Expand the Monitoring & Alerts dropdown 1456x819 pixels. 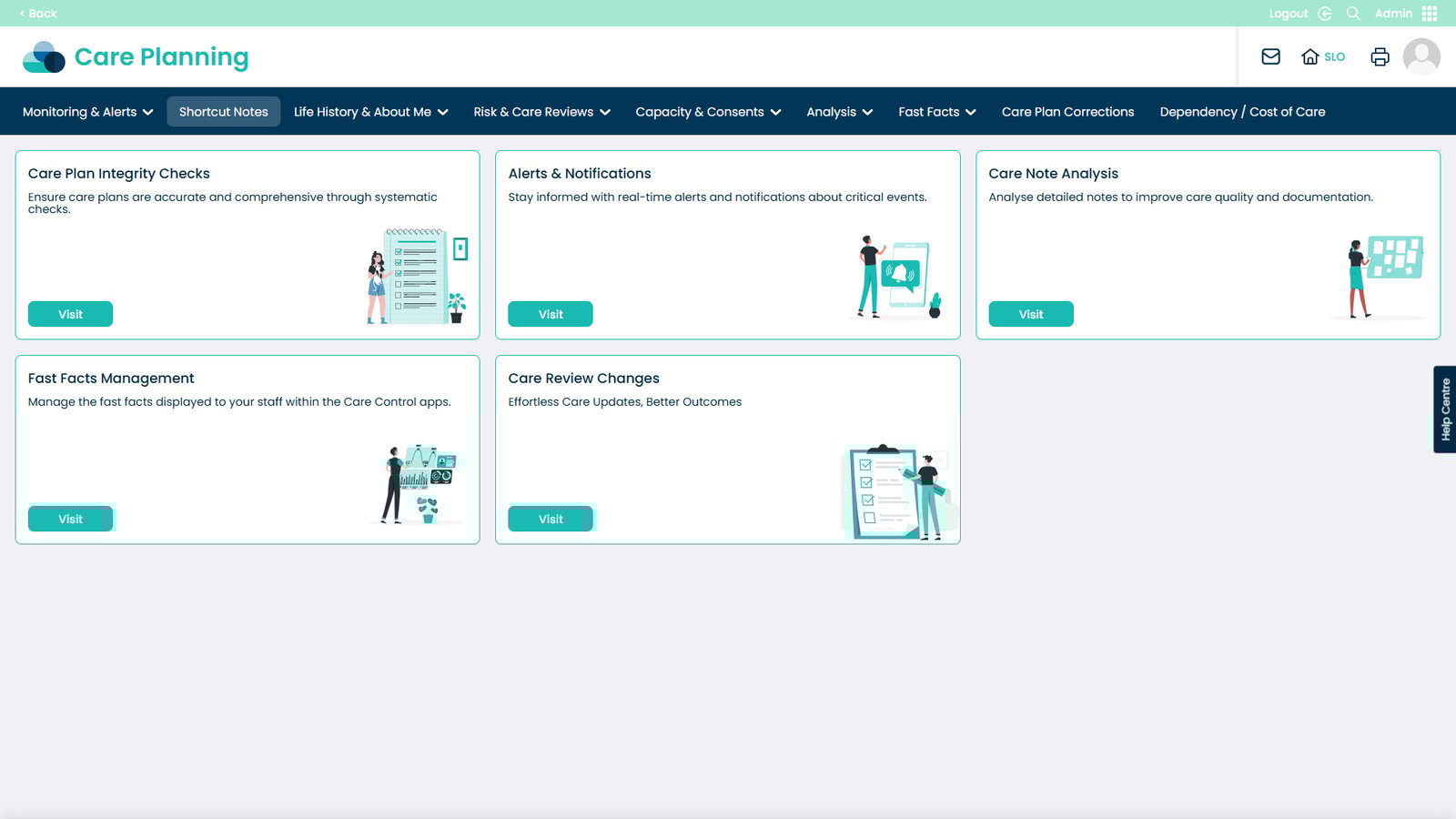click(x=87, y=112)
